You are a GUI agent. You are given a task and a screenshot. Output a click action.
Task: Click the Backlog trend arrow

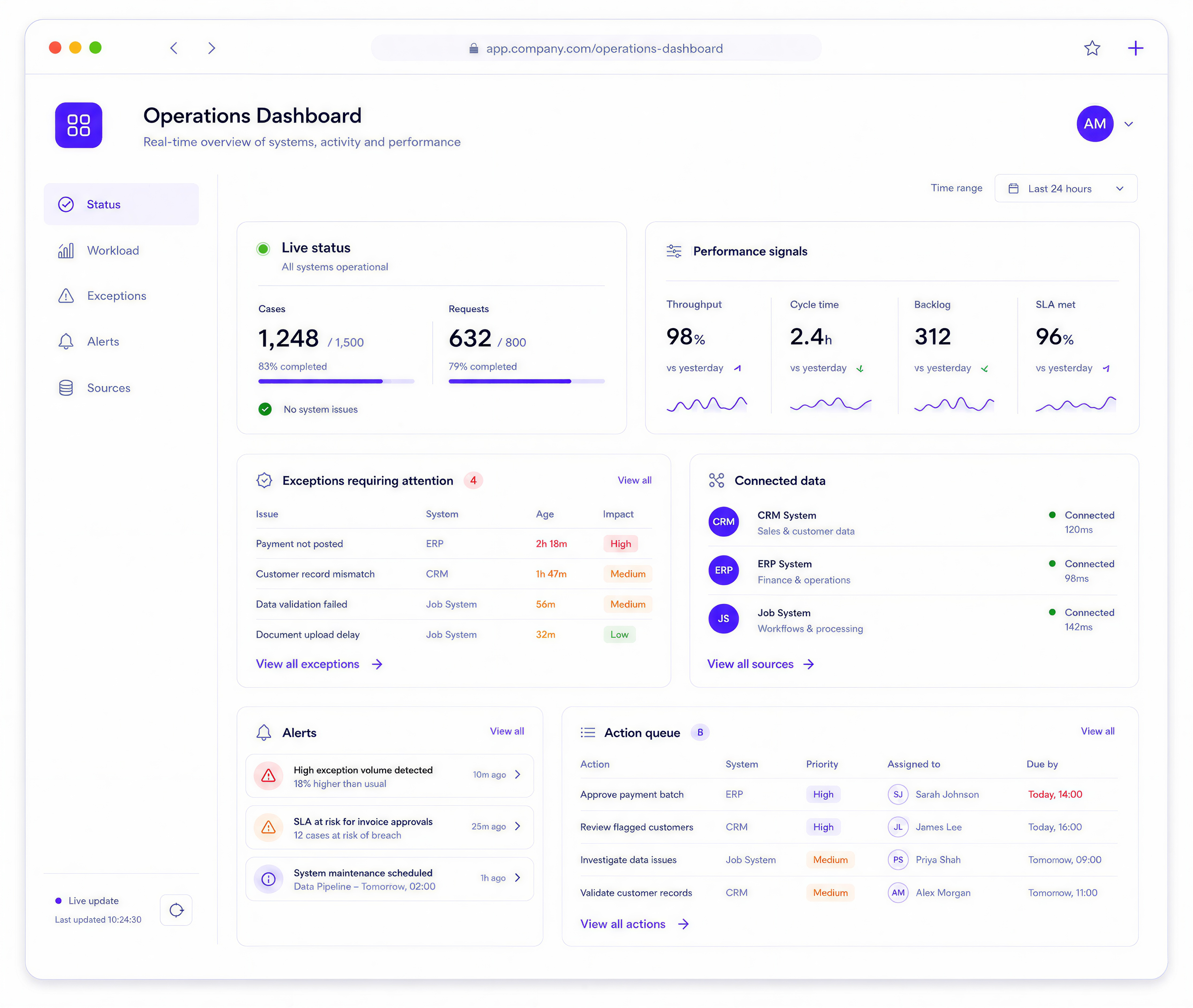984,369
